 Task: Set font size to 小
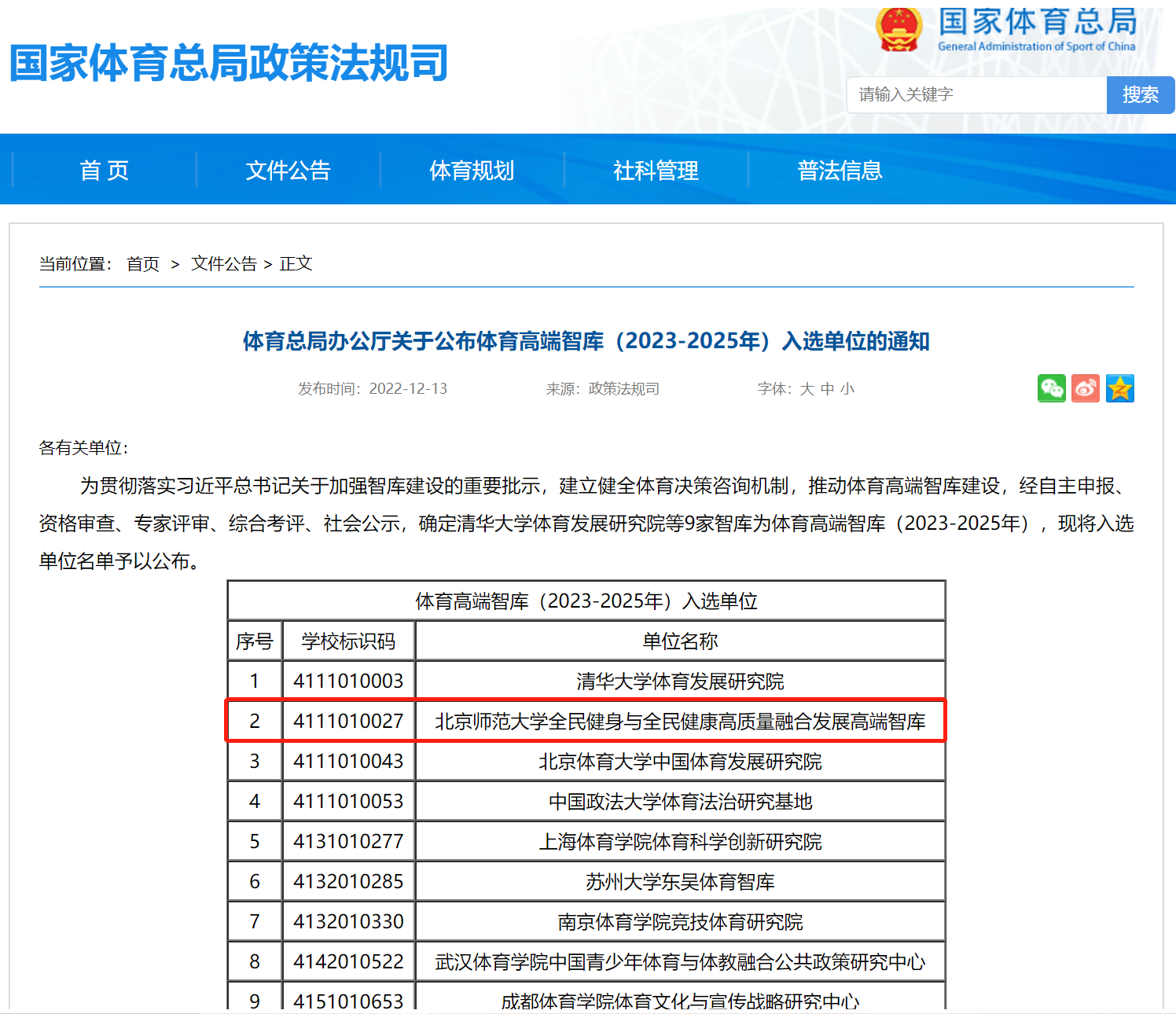847,389
